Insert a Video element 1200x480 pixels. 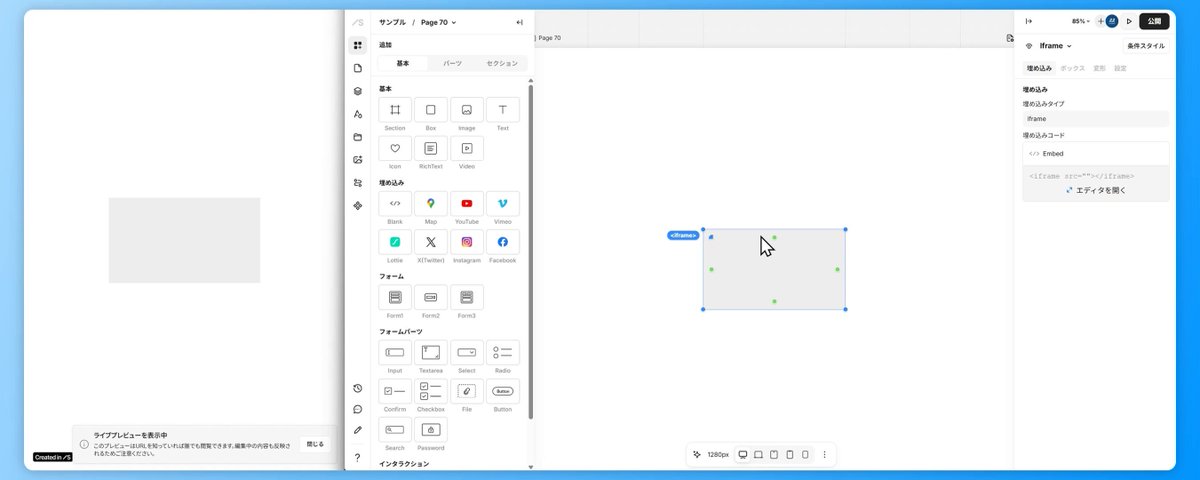(x=467, y=148)
